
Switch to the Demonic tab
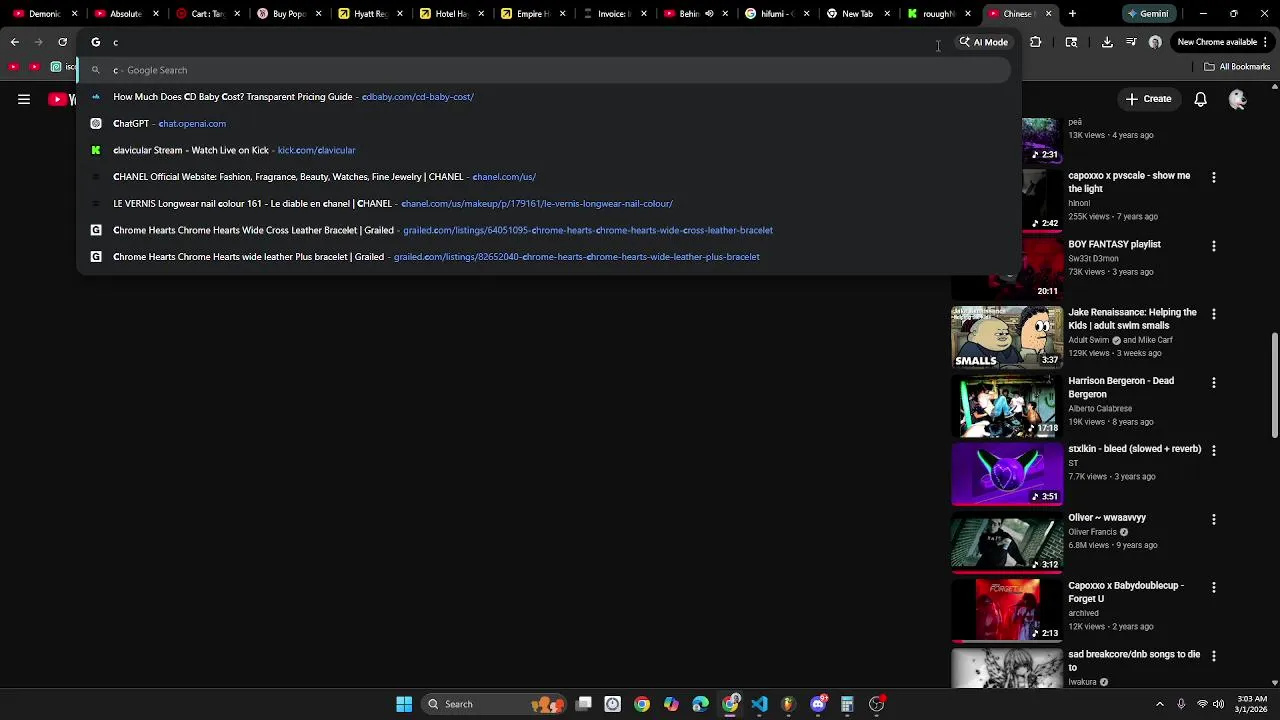click(x=43, y=14)
